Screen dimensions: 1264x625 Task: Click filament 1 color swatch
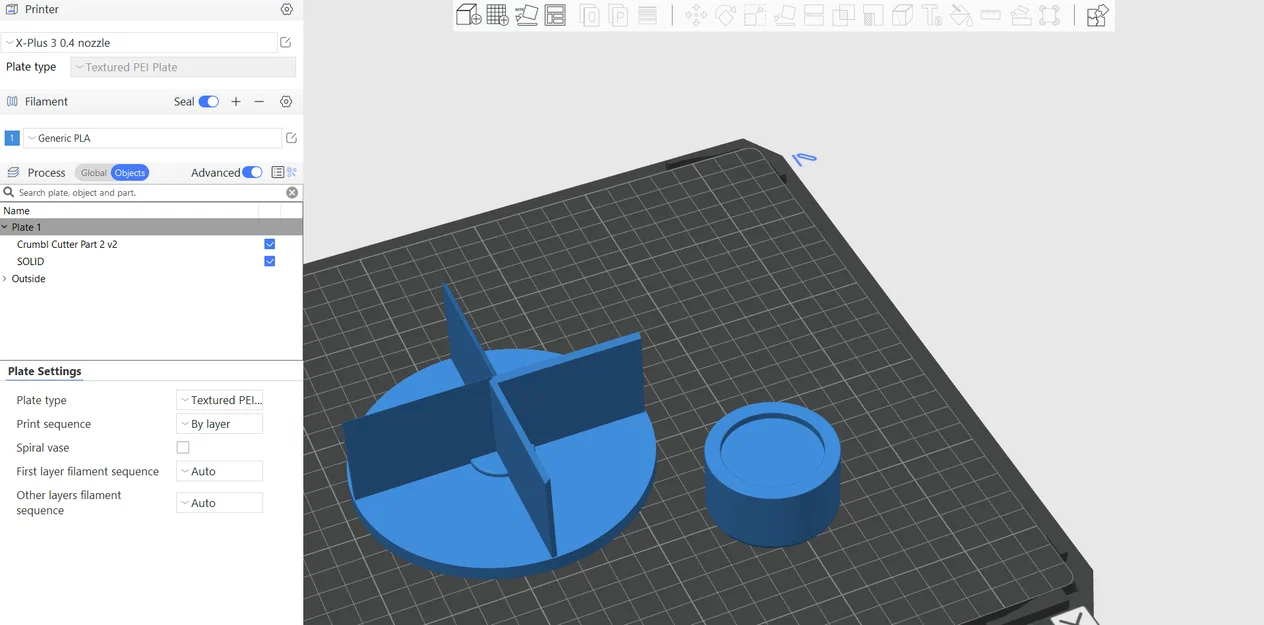12,138
